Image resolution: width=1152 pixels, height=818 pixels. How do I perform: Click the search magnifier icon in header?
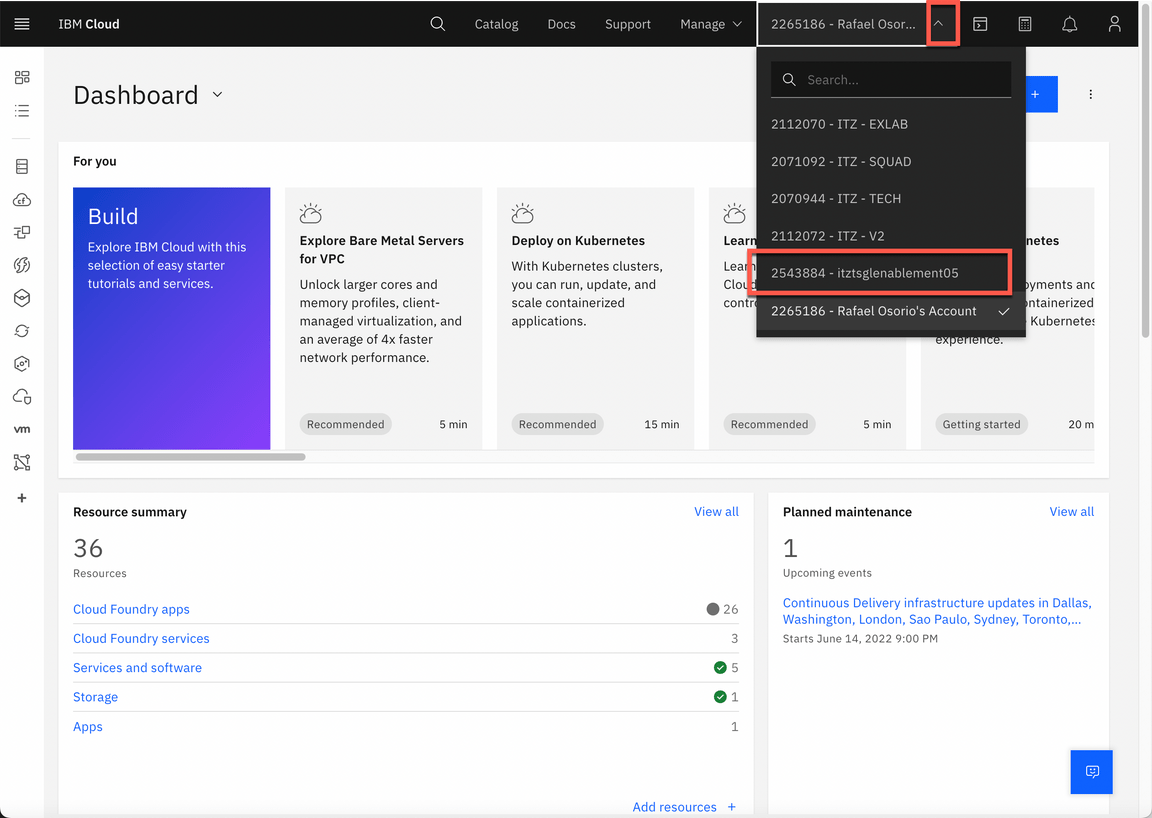click(x=438, y=24)
